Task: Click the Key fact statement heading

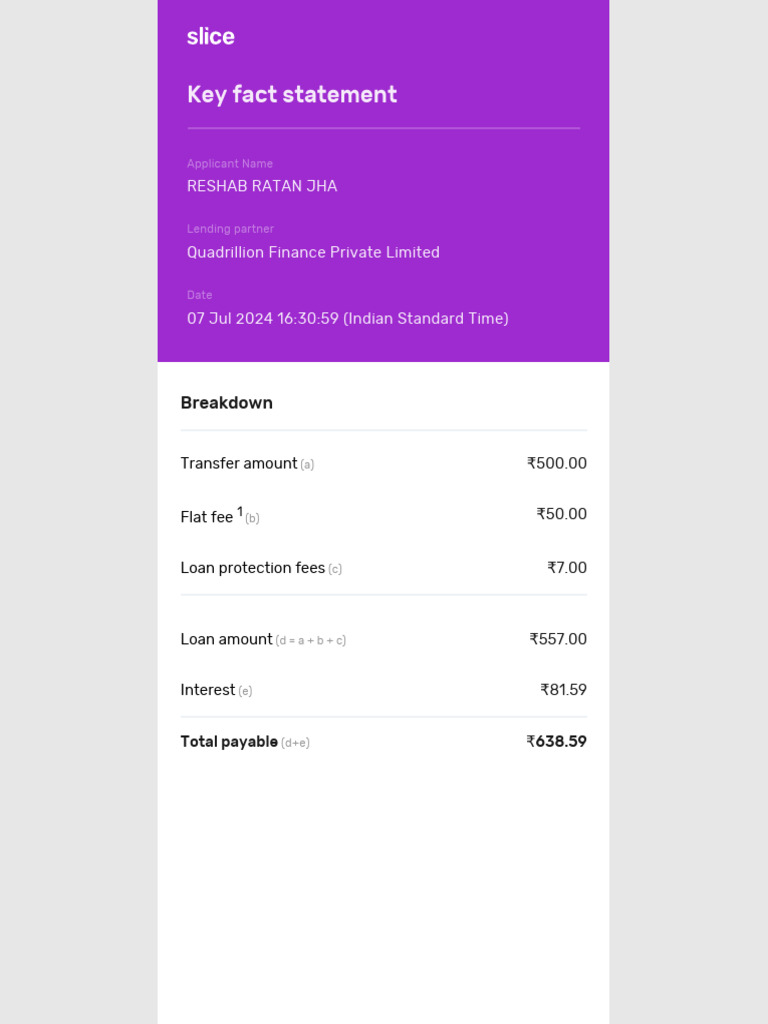Action: coord(292,94)
